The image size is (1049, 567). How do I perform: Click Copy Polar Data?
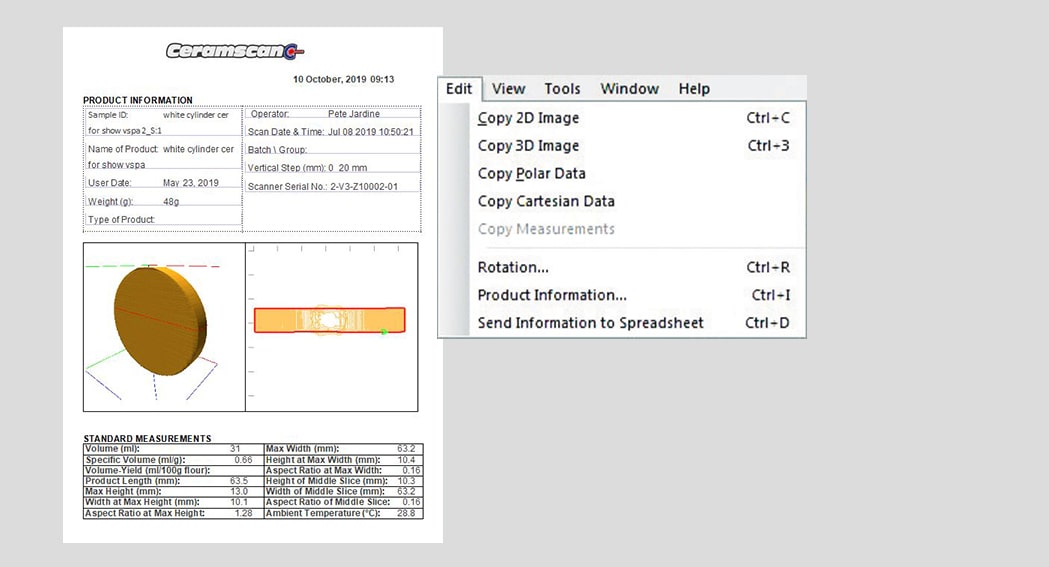pyautogui.click(x=531, y=174)
